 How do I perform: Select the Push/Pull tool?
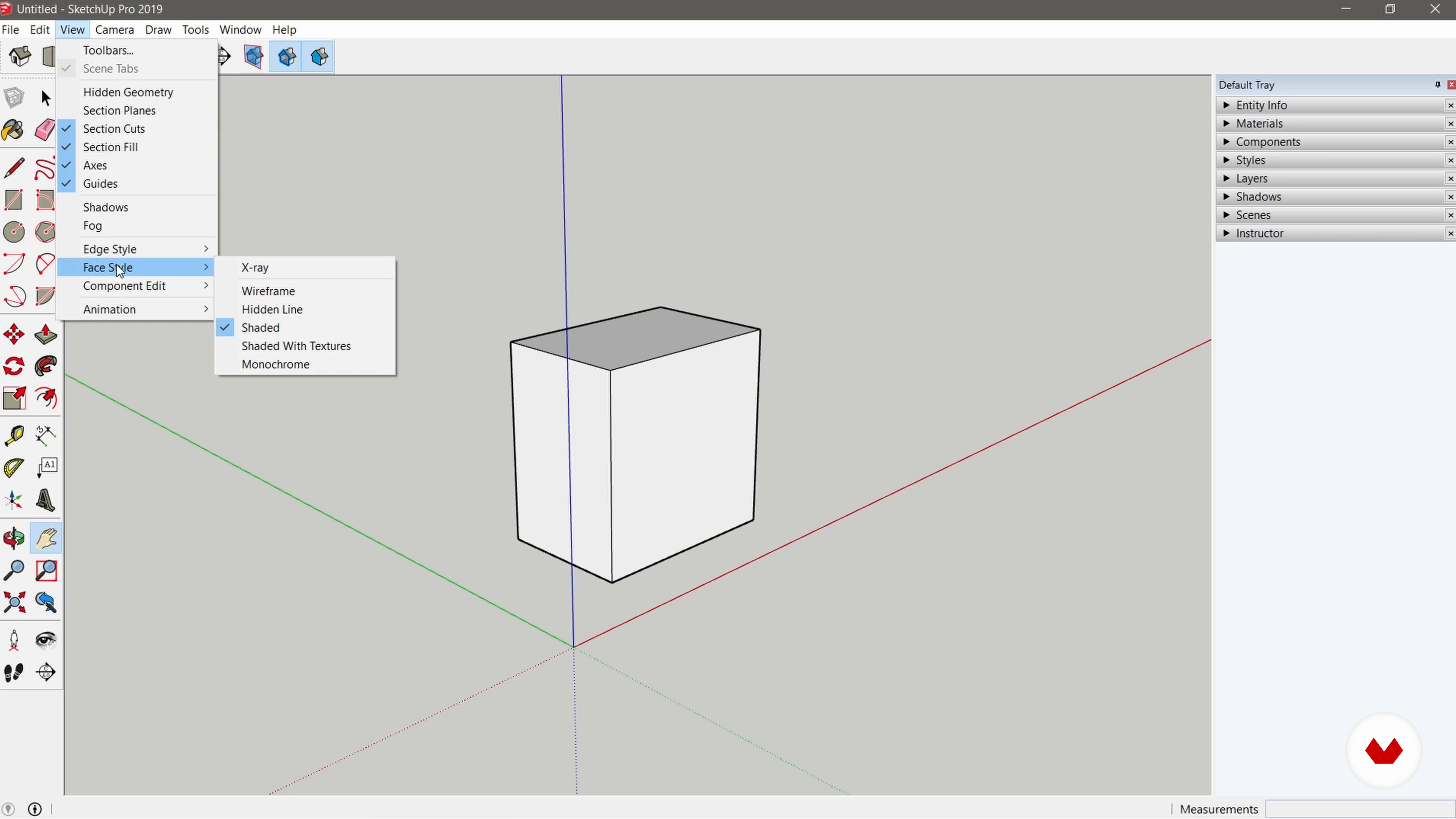(x=46, y=334)
